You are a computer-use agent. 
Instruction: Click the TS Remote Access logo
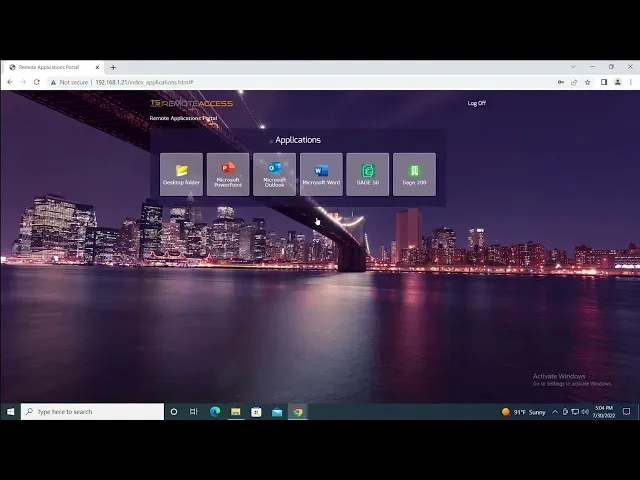pos(191,103)
